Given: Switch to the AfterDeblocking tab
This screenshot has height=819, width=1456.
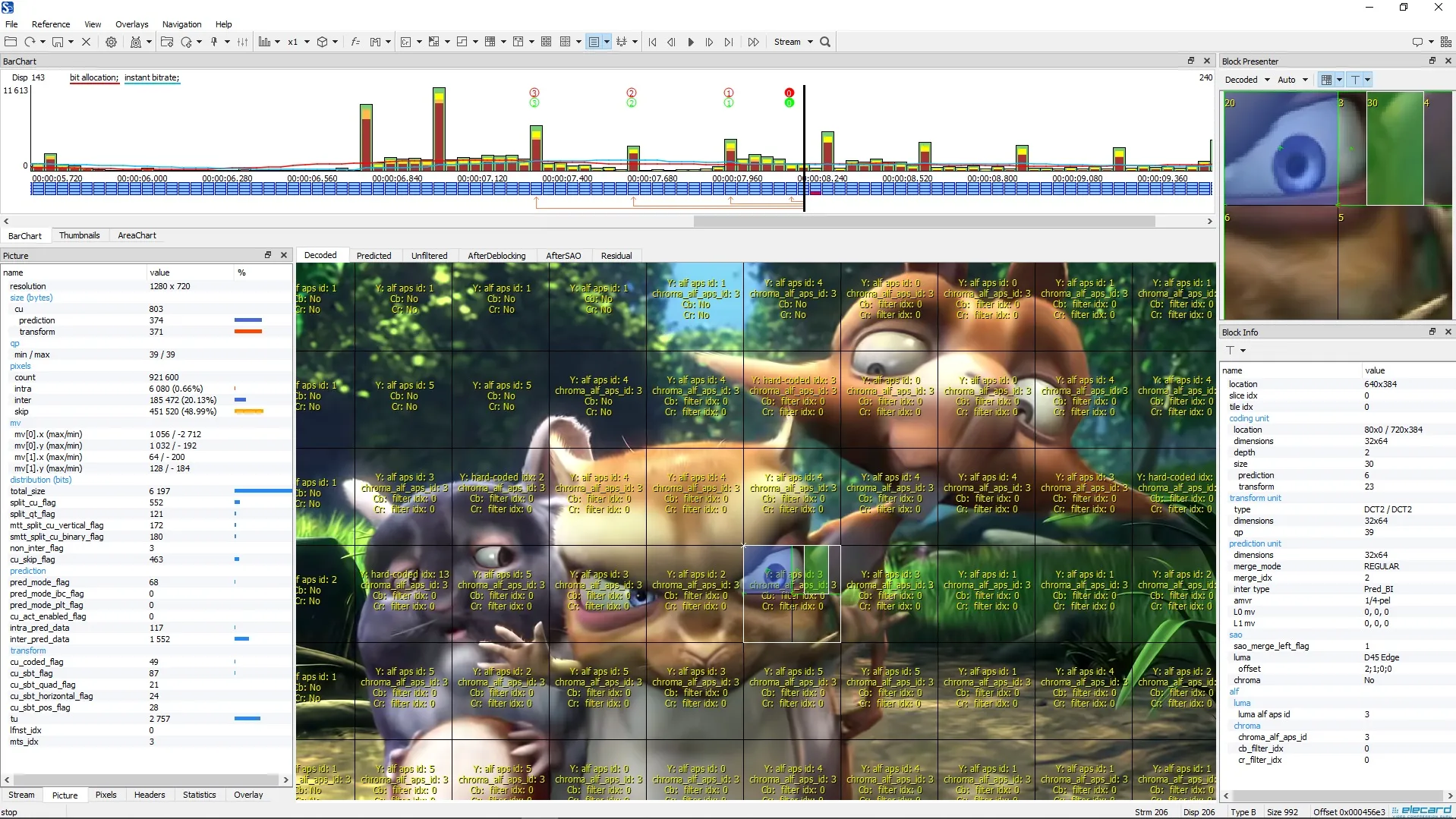Looking at the screenshot, I should pyautogui.click(x=496, y=256).
